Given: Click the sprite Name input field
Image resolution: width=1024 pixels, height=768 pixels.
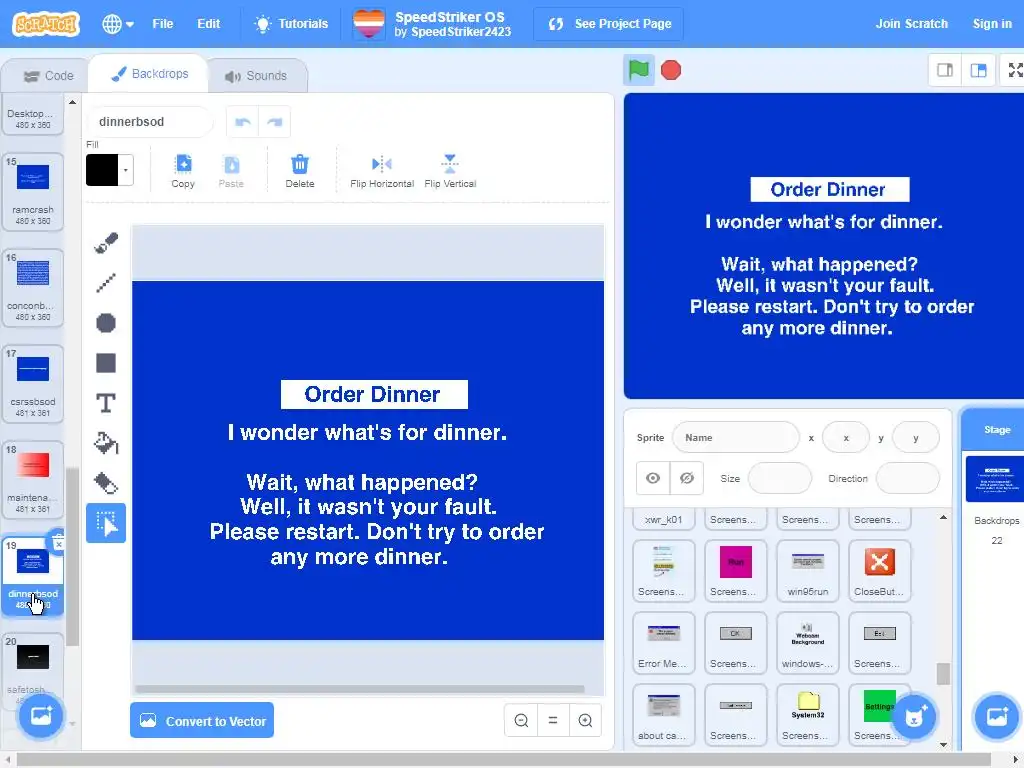Looking at the screenshot, I should 735,438.
